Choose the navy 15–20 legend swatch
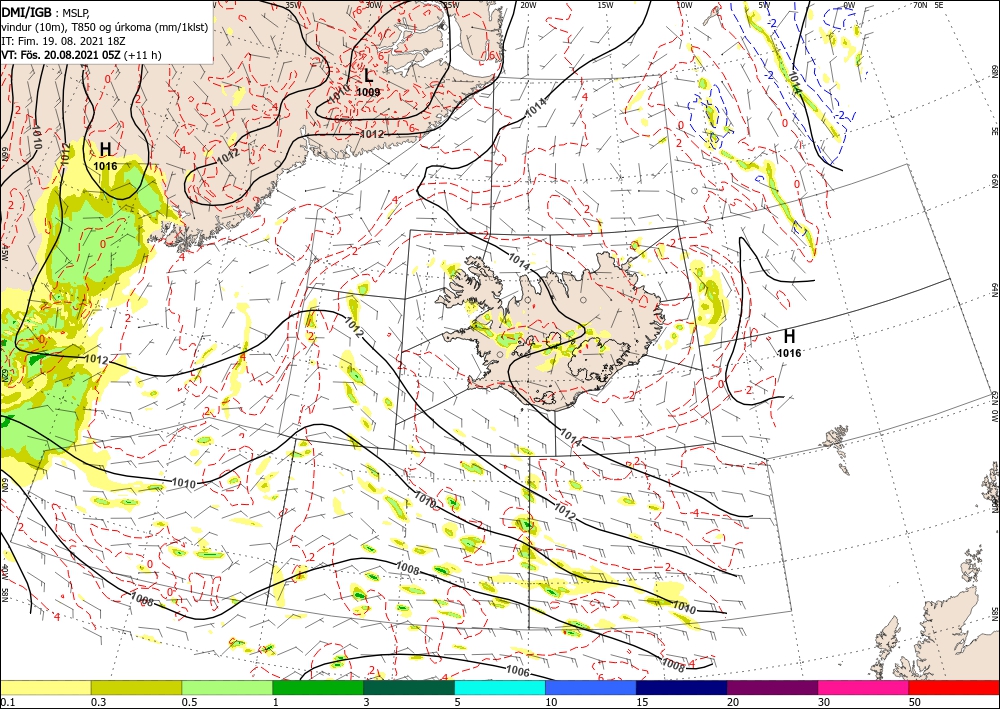 (682, 688)
